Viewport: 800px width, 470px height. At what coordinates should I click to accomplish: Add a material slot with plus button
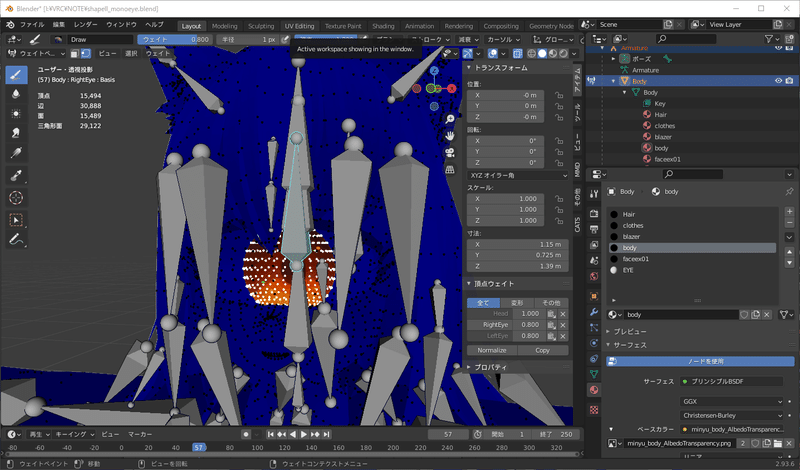pos(789,211)
